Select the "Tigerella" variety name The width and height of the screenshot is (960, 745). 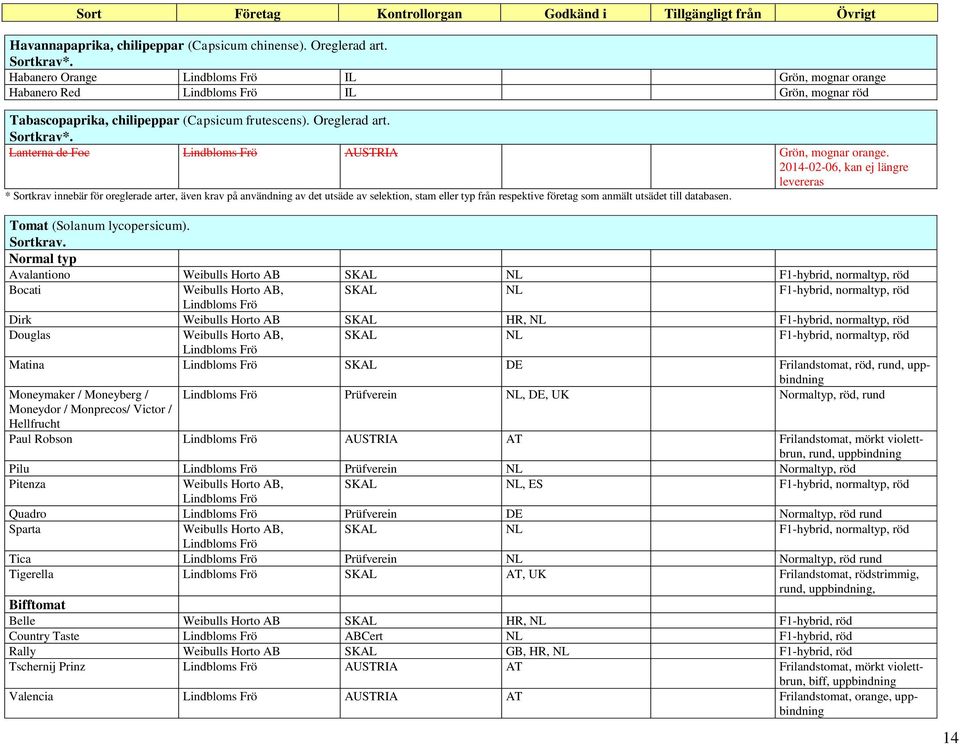[x=31, y=574]
